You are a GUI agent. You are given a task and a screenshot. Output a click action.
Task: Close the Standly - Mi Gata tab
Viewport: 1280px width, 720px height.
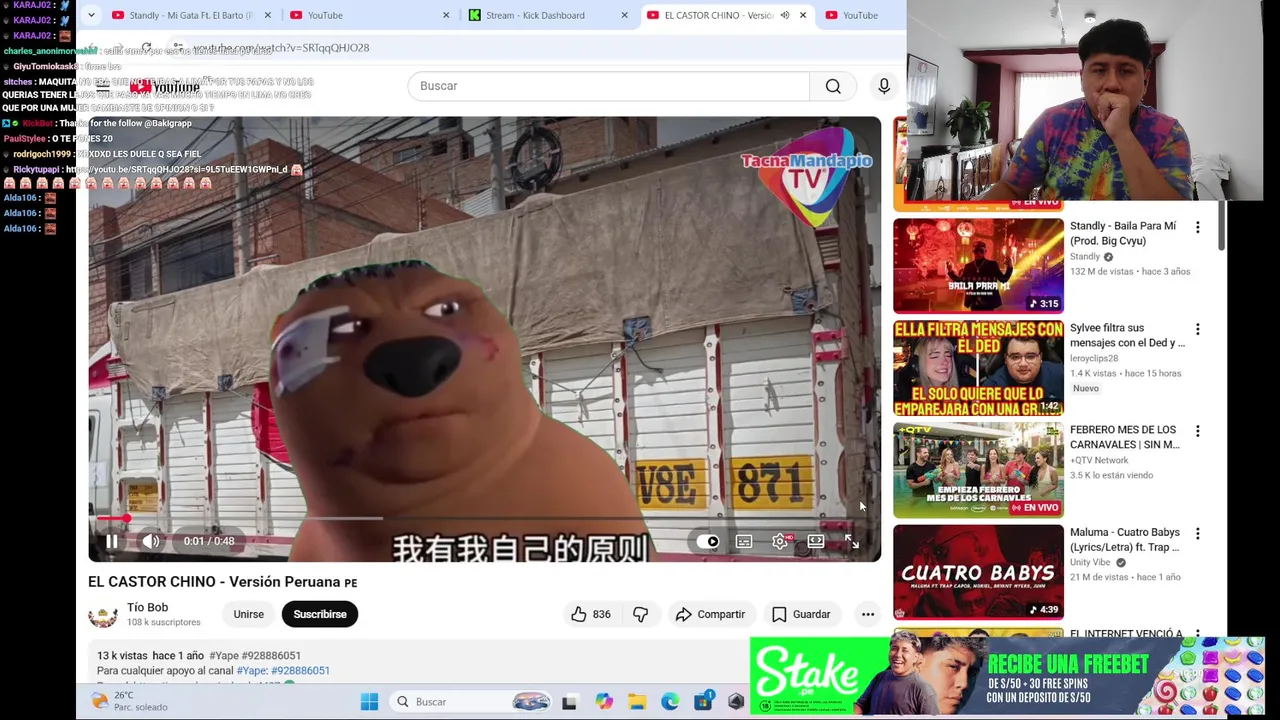[267, 15]
